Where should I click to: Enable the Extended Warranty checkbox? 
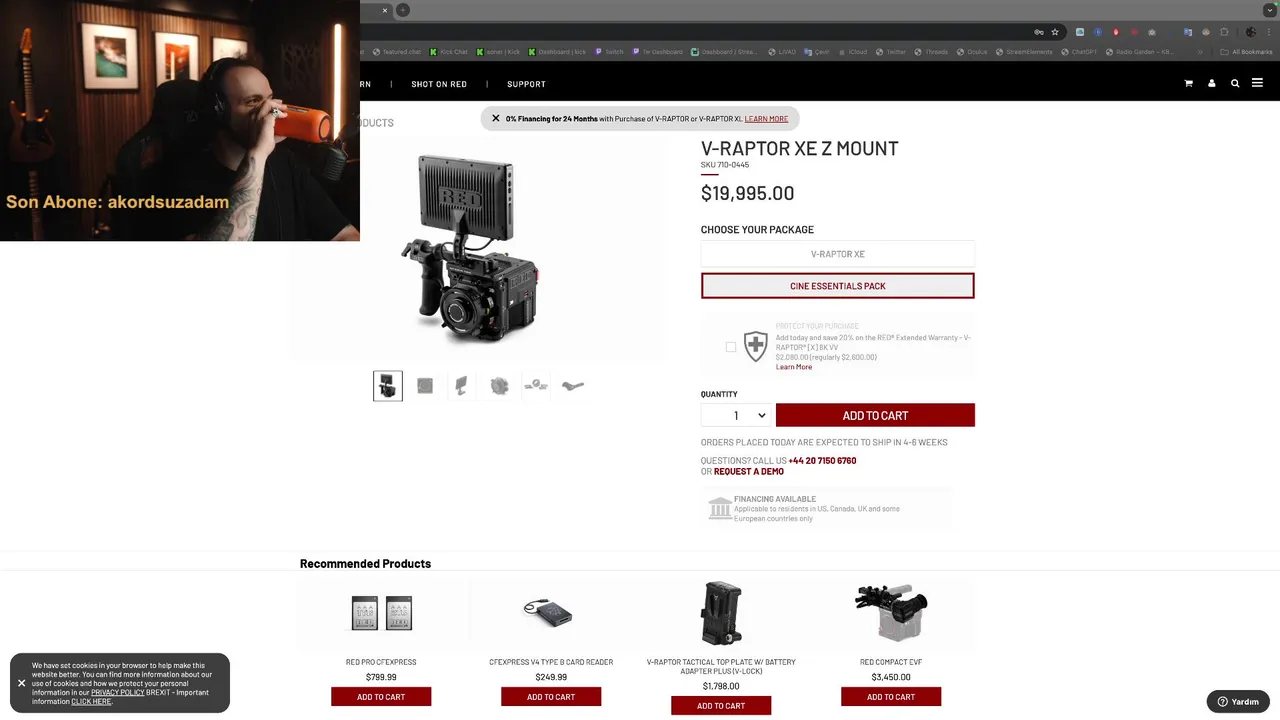click(x=731, y=347)
